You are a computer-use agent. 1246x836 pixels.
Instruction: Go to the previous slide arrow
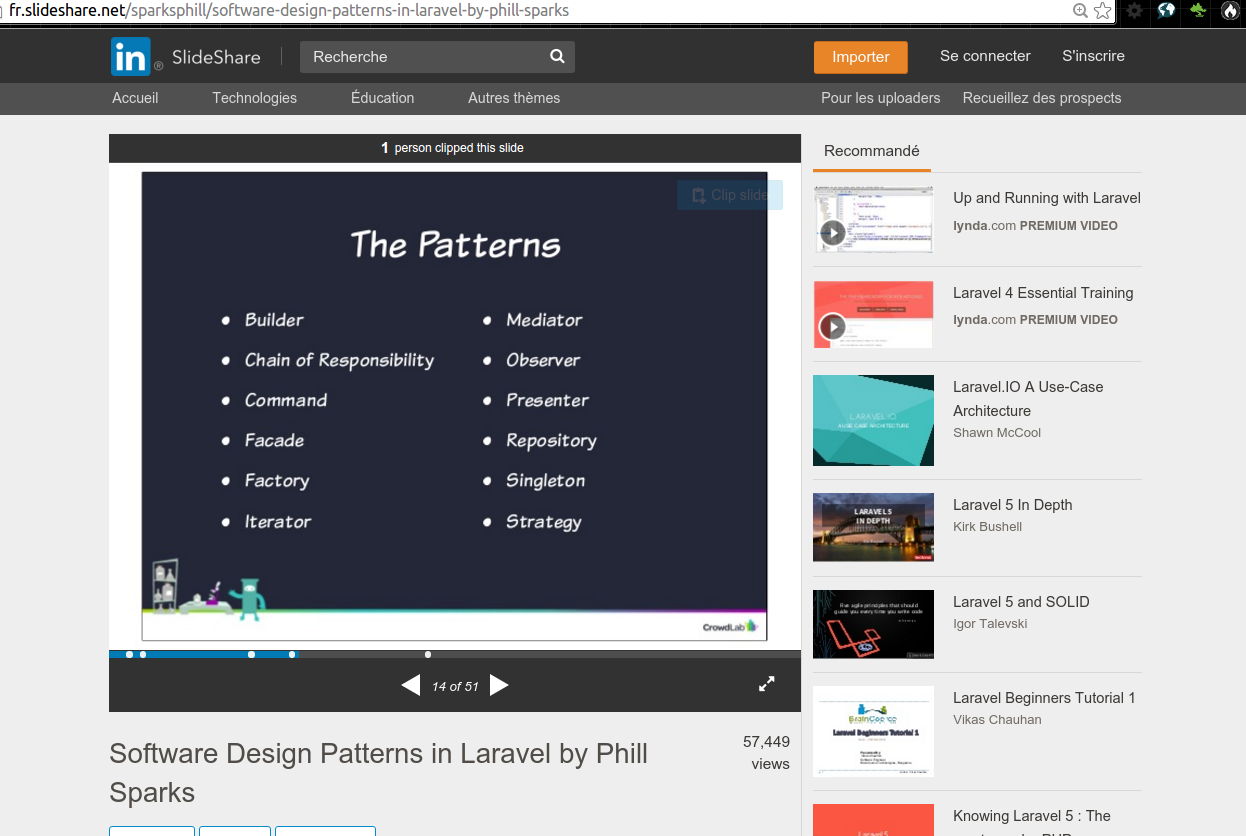(410, 685)
